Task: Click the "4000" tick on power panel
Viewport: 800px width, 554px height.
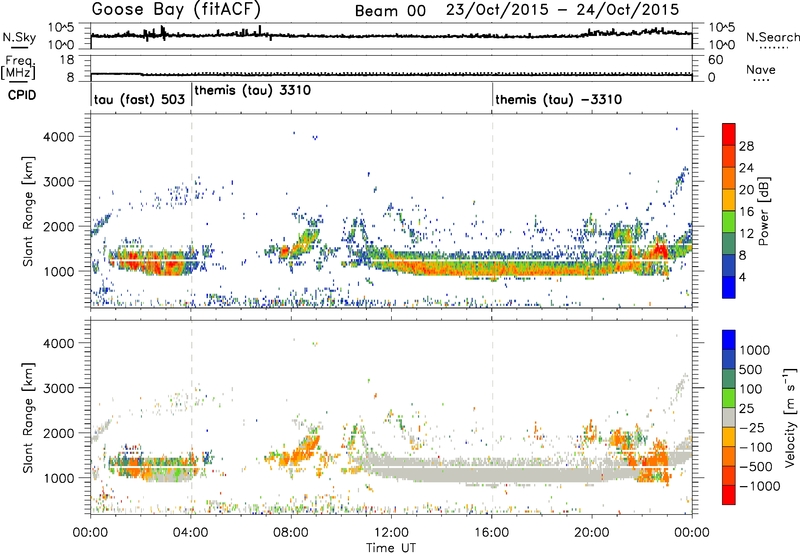Action: click(58, 137)
